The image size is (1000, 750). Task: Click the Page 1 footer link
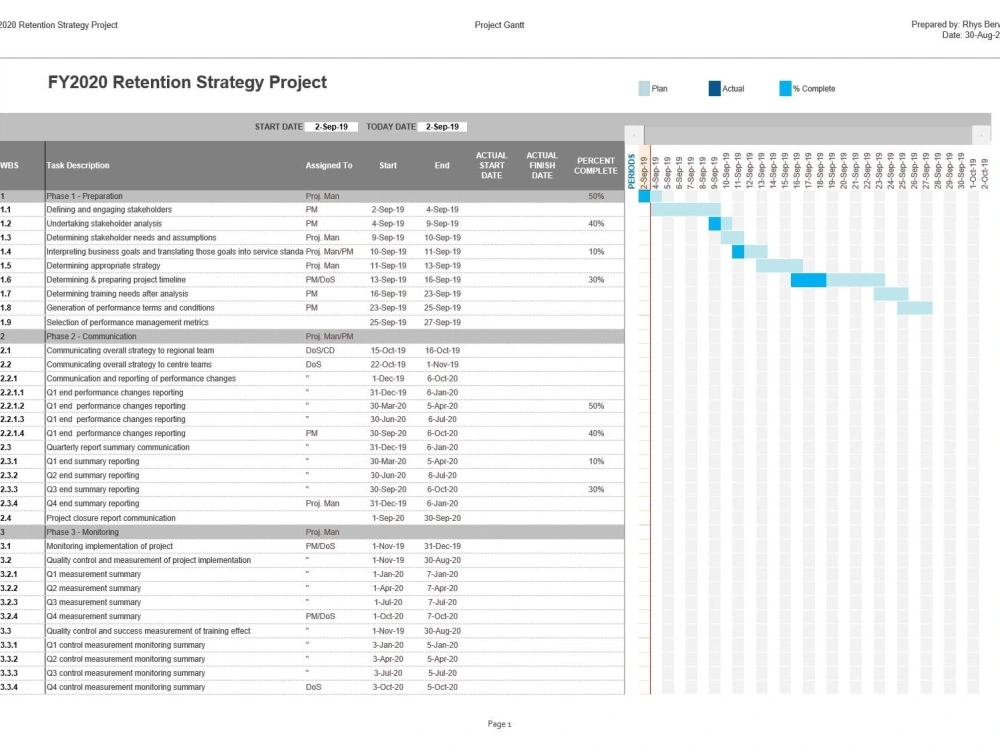499,724
